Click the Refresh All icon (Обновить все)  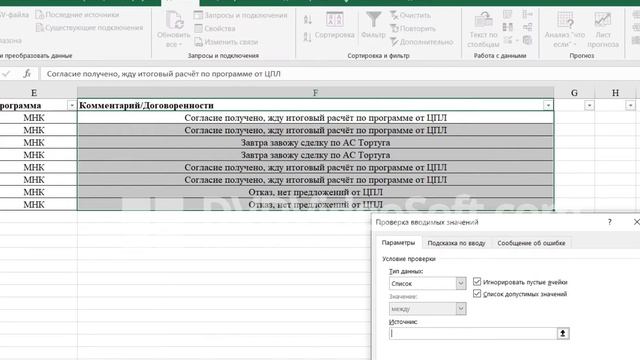coord(174,20)
